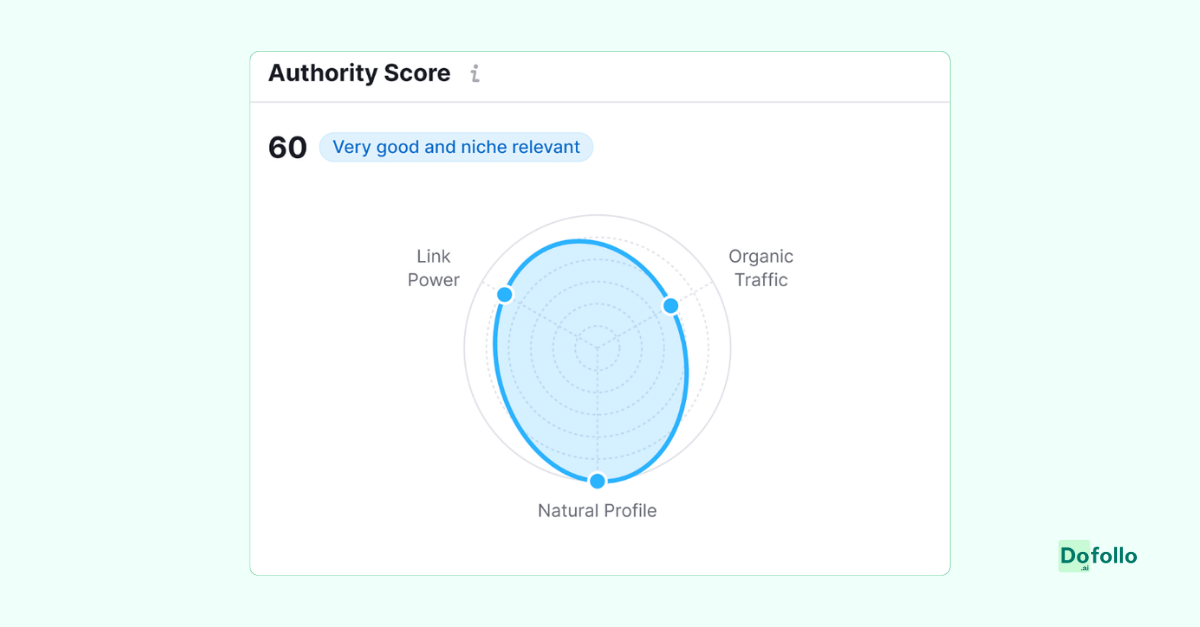
Task: Click the small .ai badge under Dofollo
Action: pyautogui.click(x=1086, y=567)
